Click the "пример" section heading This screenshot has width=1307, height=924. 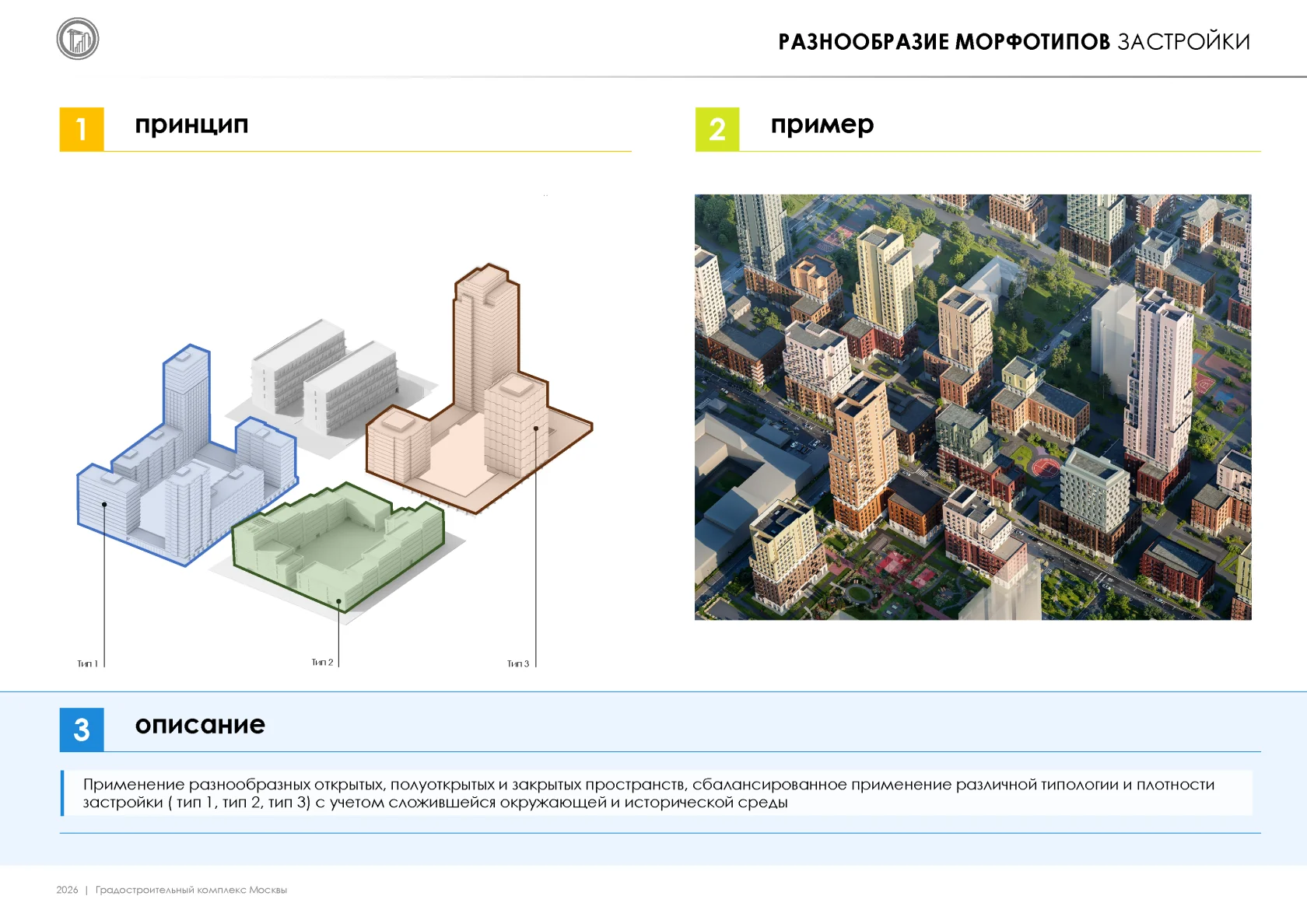pos(822,125)
